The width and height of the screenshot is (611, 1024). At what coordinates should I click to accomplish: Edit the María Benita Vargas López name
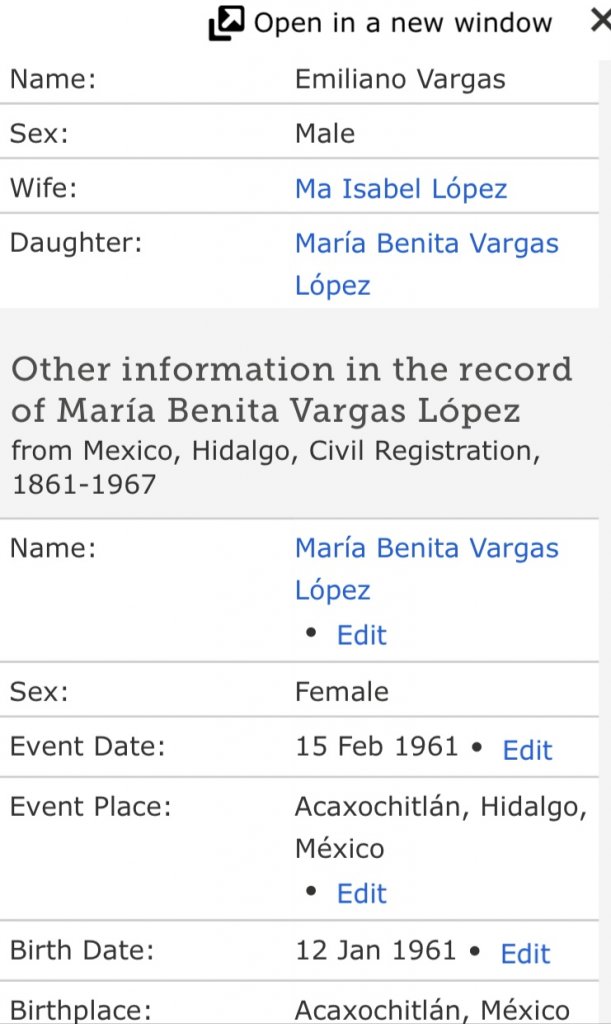pyautogui.click(x=361, y=635)
